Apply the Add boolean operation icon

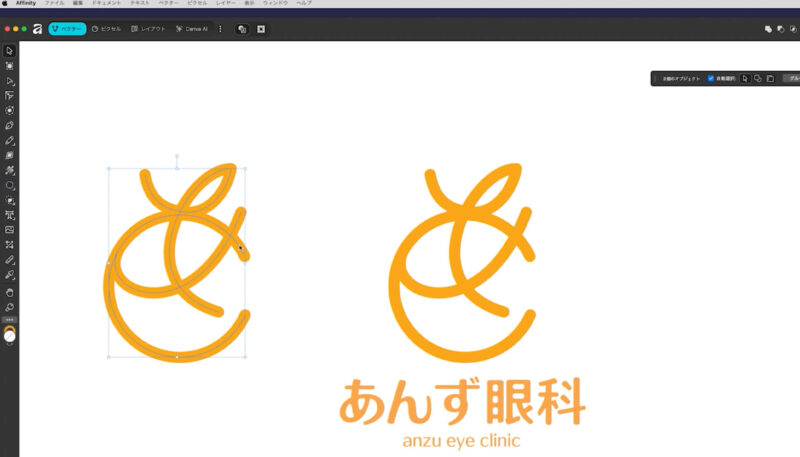[768, 30]
